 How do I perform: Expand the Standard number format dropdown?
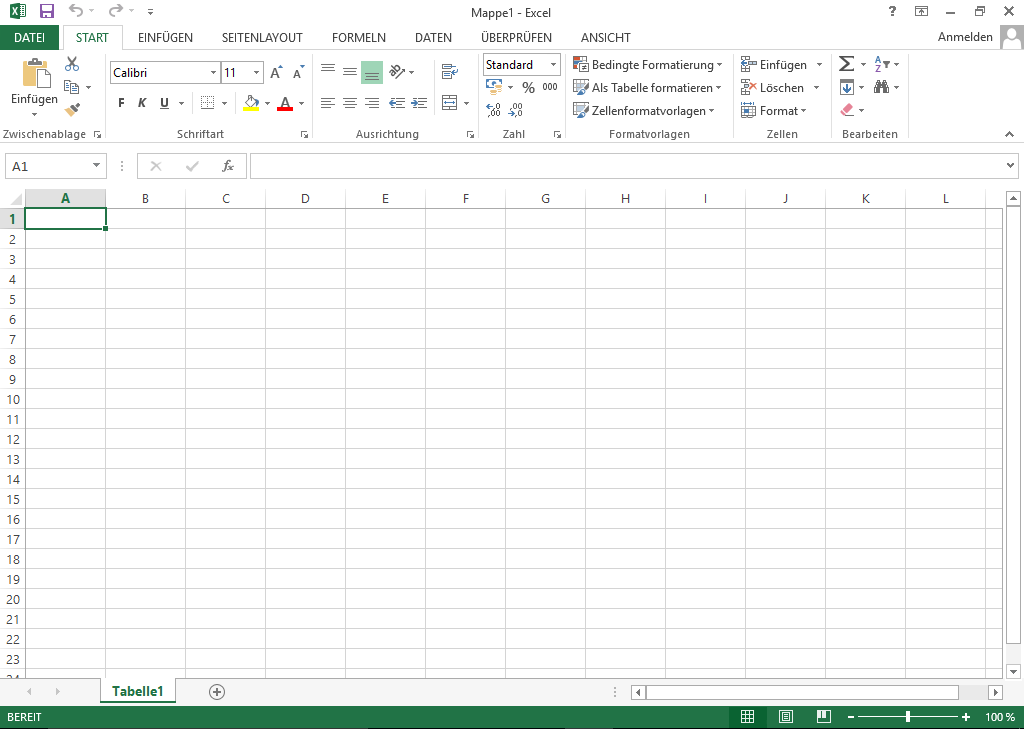click(553, 65)
